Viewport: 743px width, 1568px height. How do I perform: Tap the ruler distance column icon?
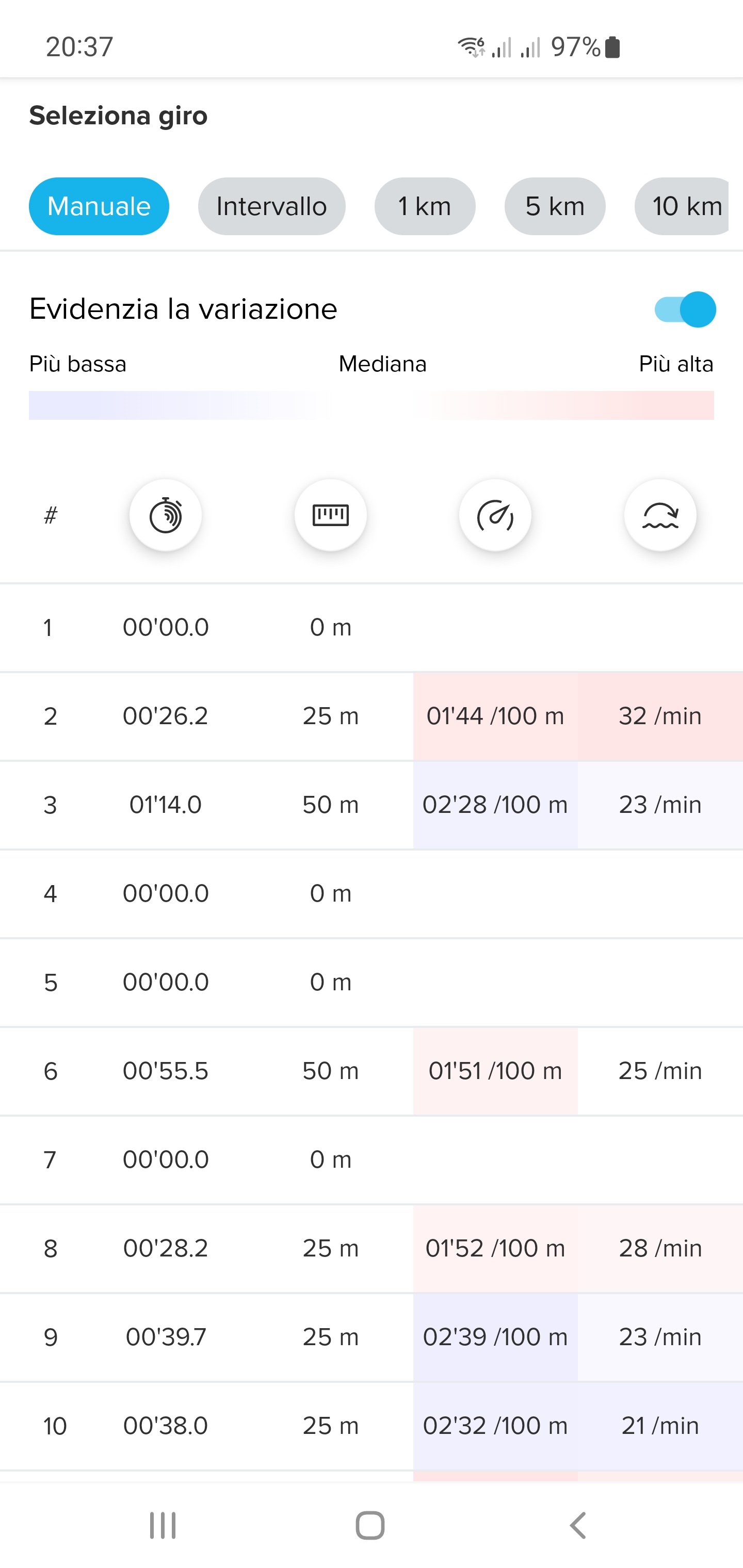[330, 515]
